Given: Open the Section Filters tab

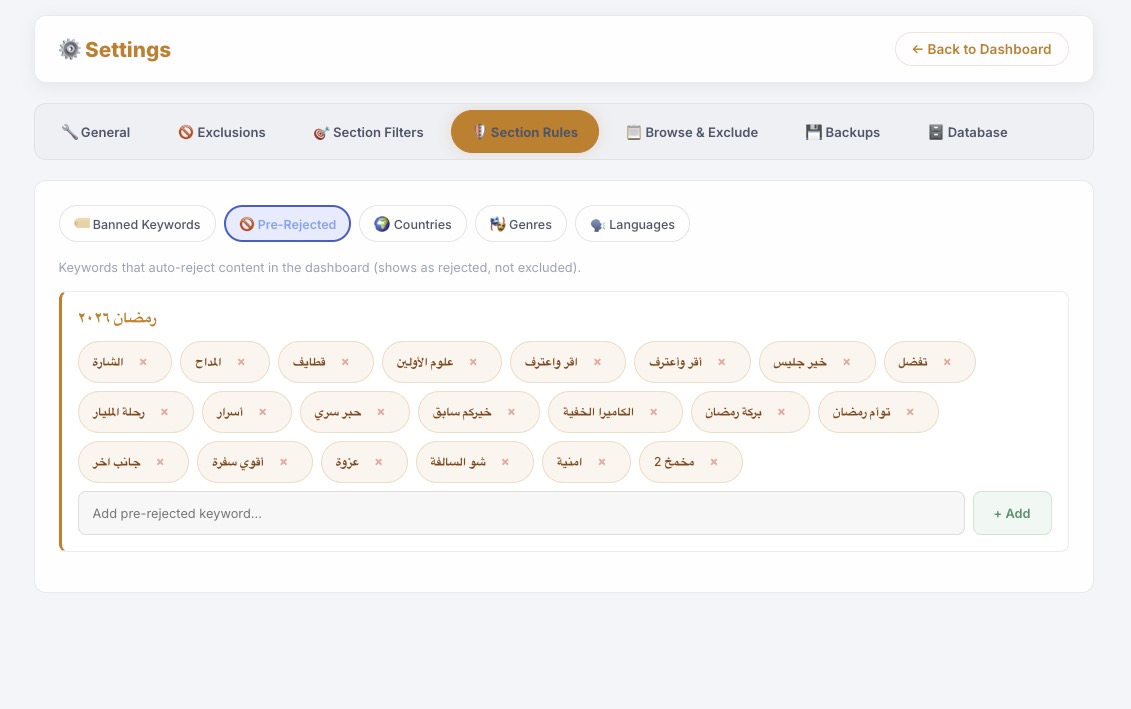Looking at the screenshot, I should (x=369, y=132).
